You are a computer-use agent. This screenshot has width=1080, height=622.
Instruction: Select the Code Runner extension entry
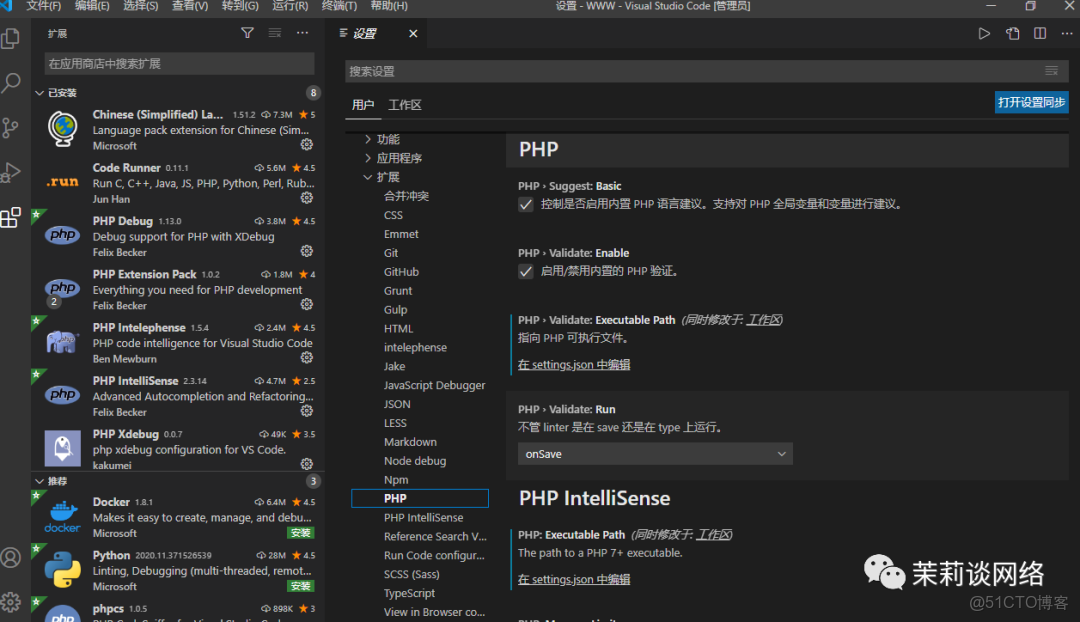[178, 183]
